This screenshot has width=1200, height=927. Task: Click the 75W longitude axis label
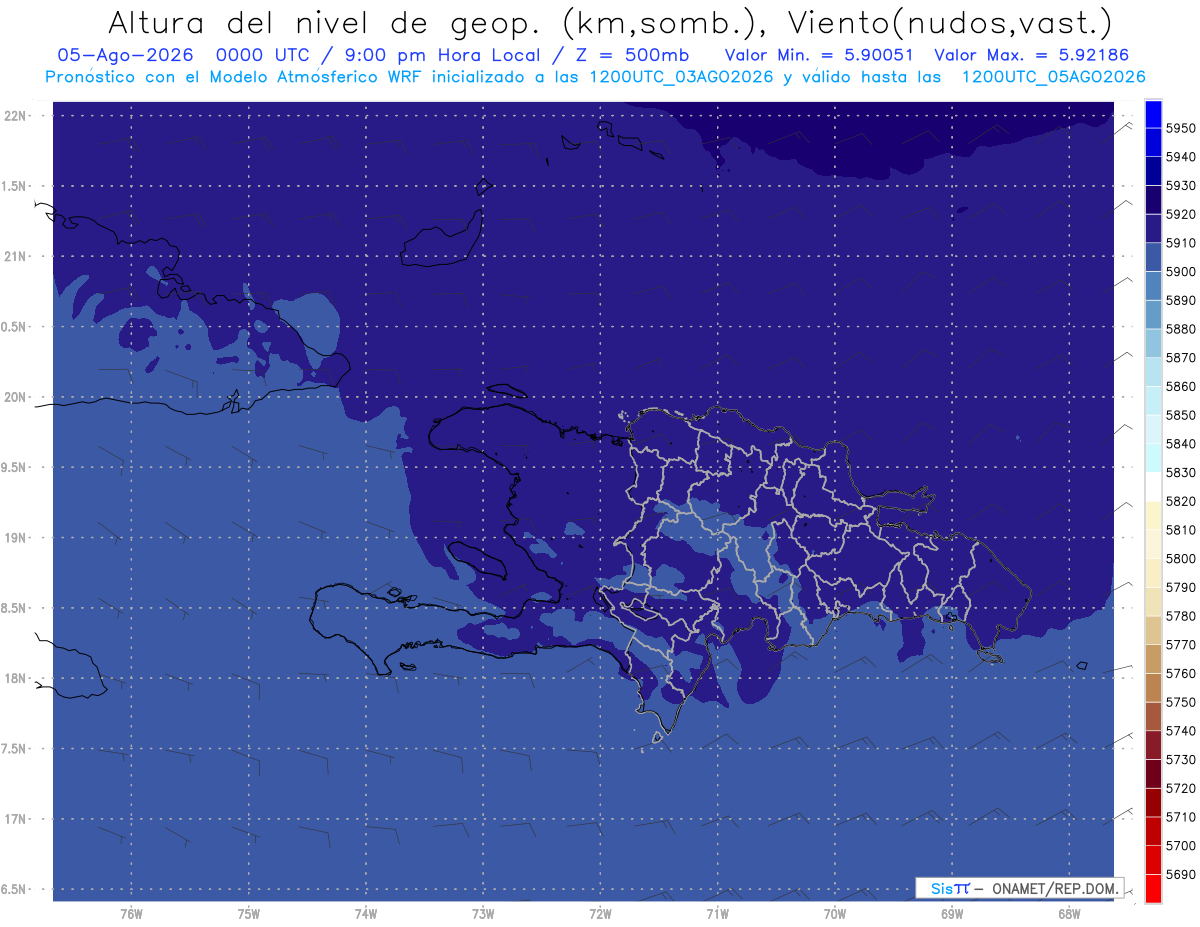(249, 914)
